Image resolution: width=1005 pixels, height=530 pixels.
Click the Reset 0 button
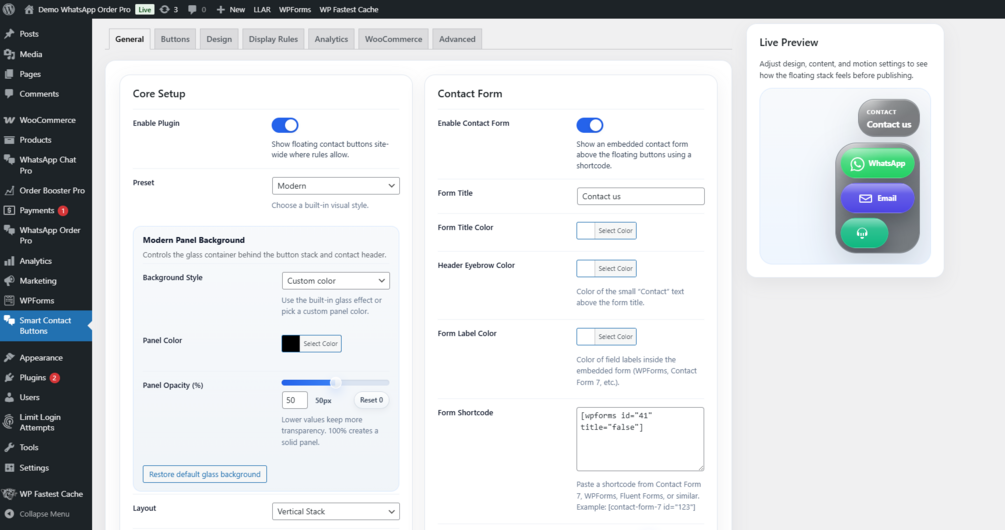pyautogui.click(x=371, y=400)
